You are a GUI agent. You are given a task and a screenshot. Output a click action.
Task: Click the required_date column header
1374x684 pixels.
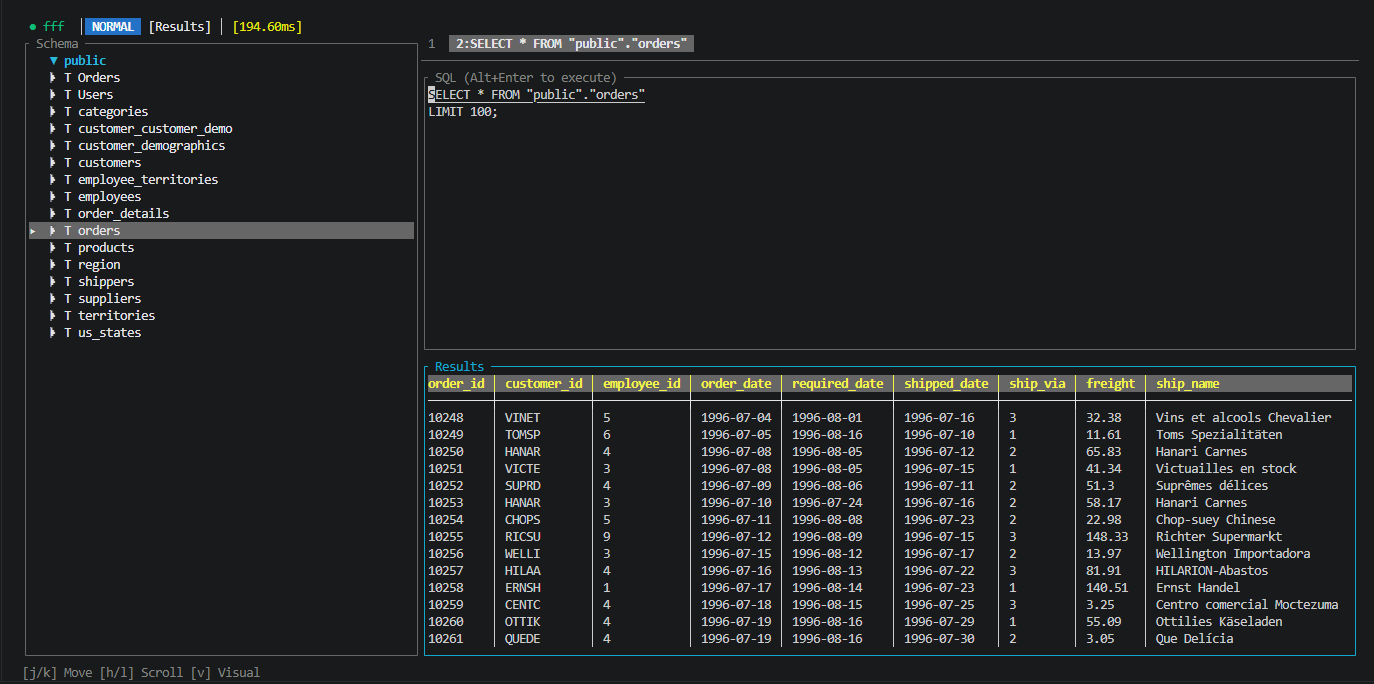pyautogui.click(x=838, y=384)
